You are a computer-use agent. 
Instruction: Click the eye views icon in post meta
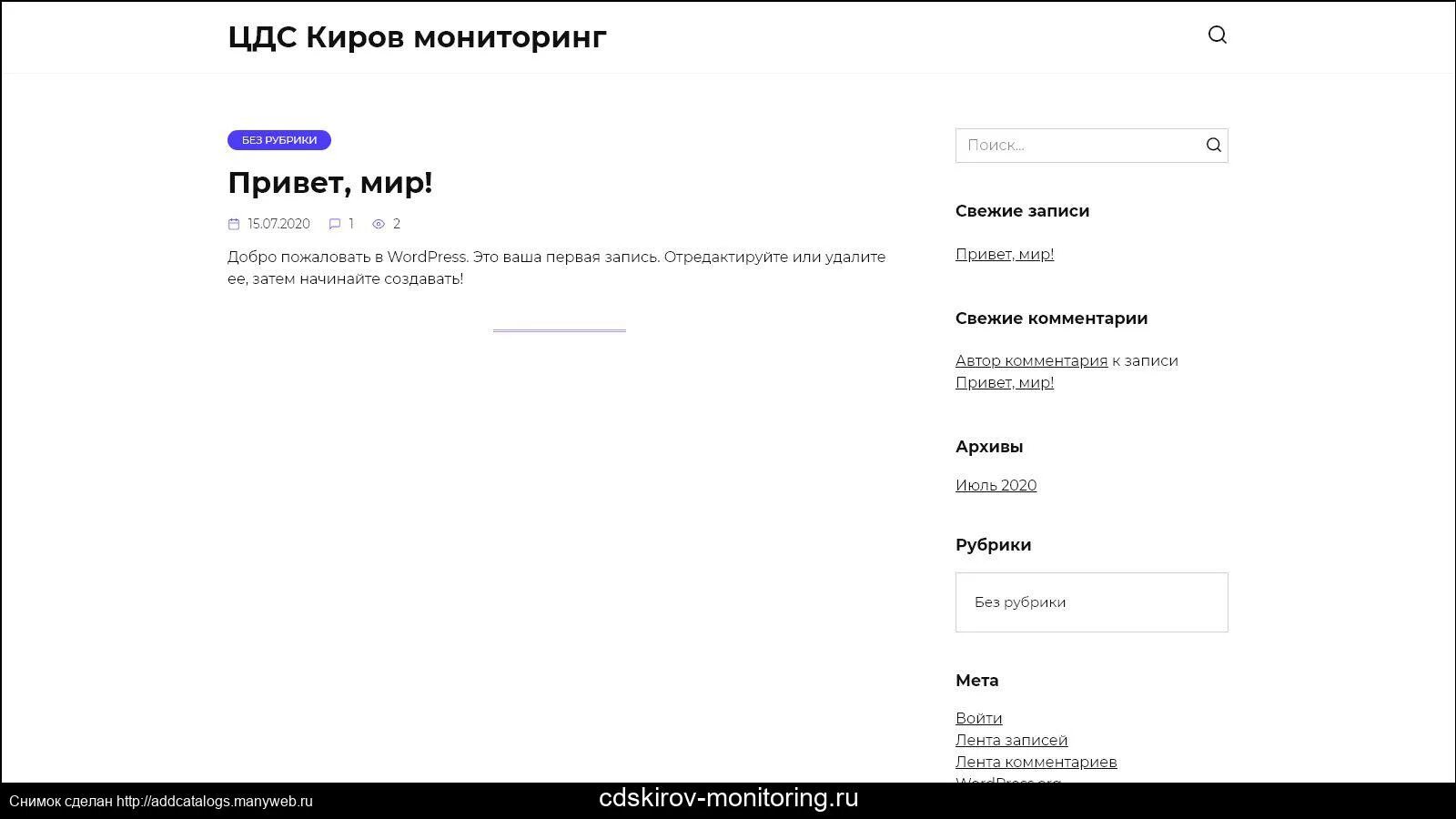click(379, 224)
